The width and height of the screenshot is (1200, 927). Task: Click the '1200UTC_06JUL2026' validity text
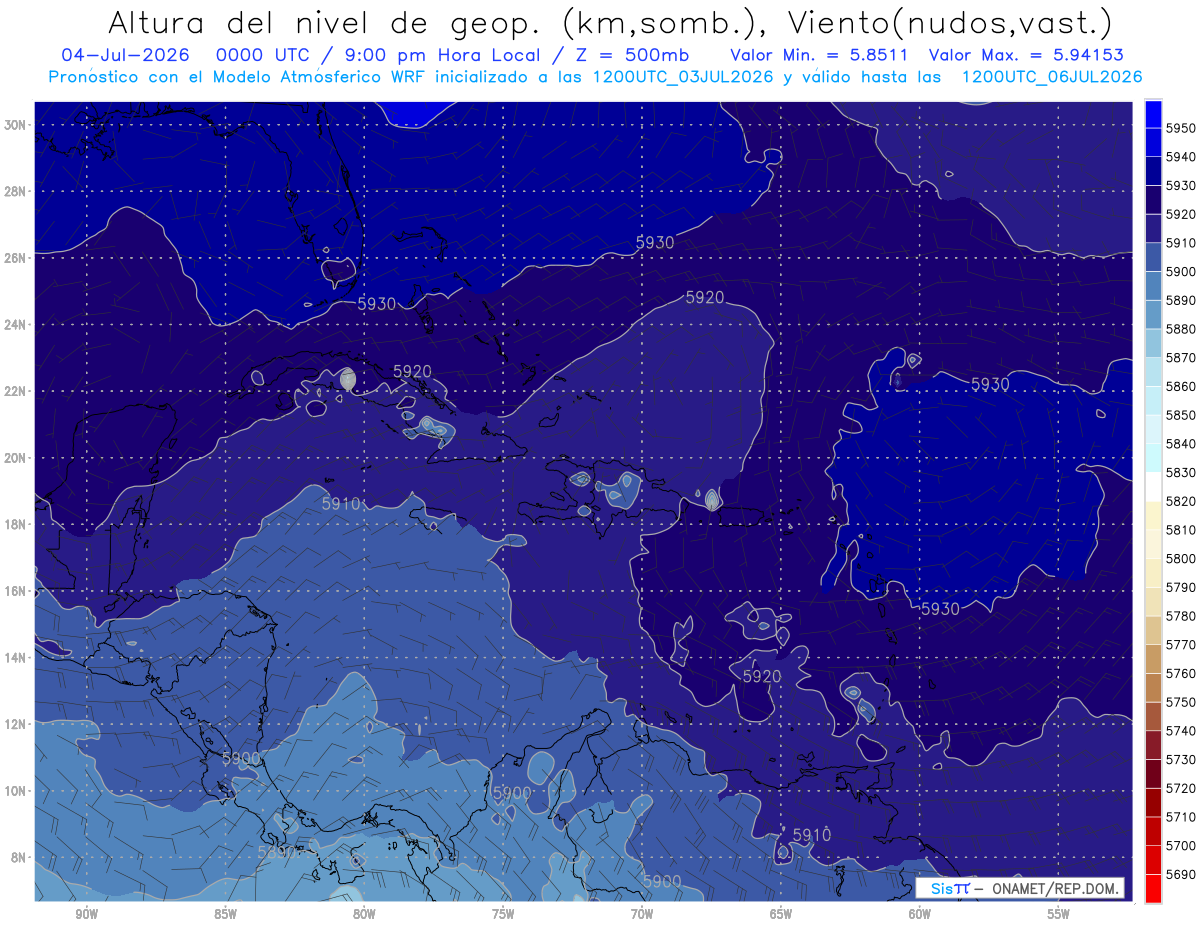coord(1051,77)
